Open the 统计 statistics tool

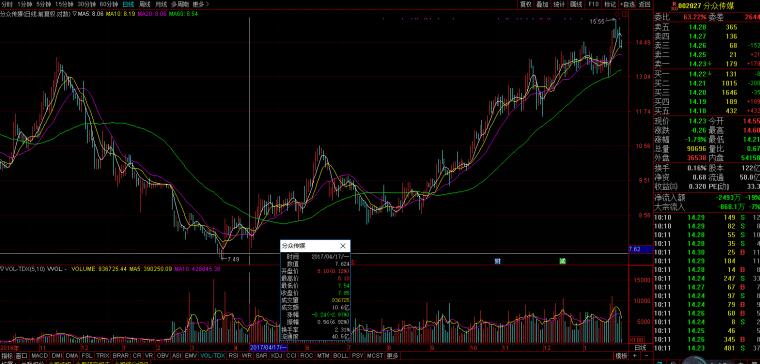pos(559,4)
